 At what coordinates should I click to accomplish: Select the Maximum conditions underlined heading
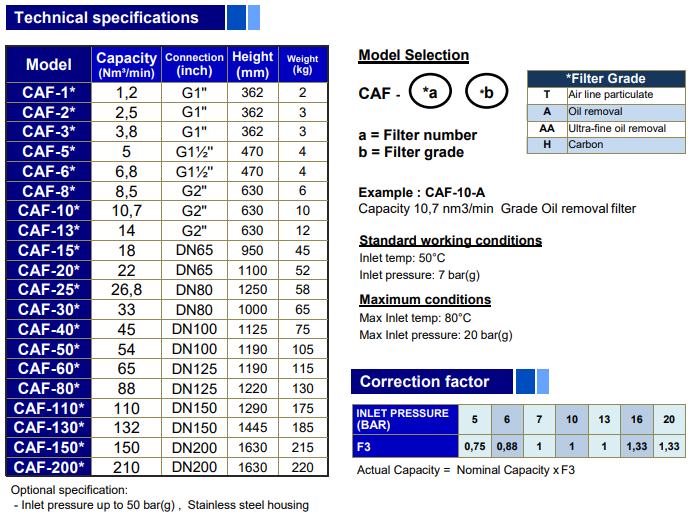tap(425, 299)
